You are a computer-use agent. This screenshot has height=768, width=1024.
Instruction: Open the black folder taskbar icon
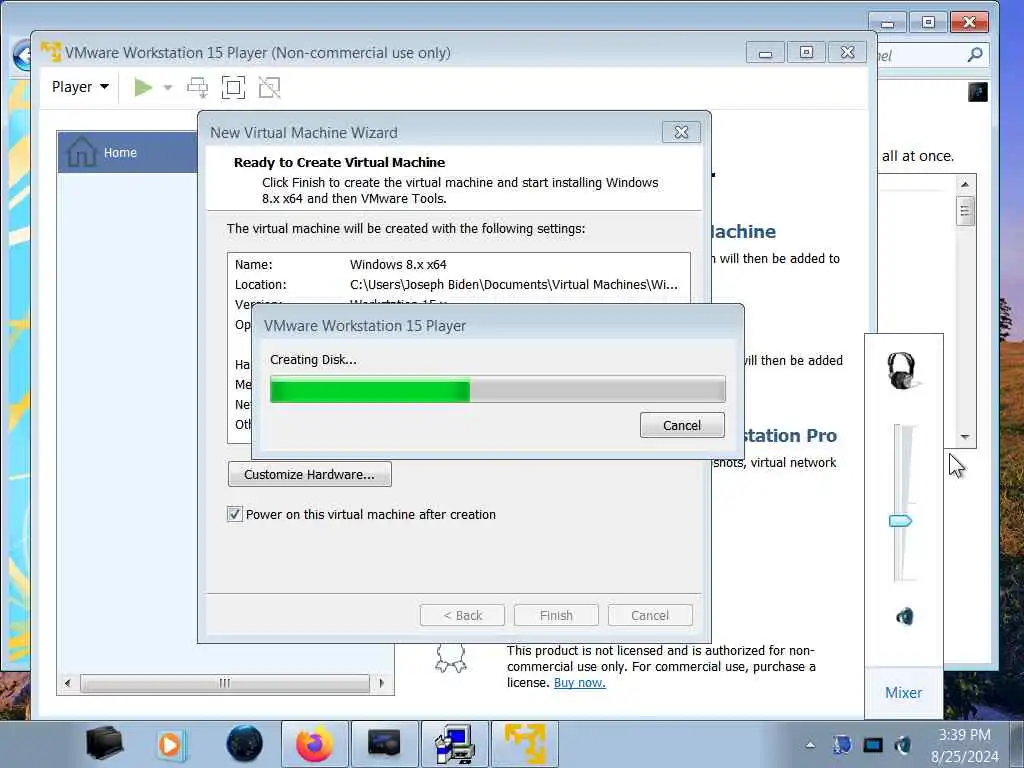pos(104,744)
